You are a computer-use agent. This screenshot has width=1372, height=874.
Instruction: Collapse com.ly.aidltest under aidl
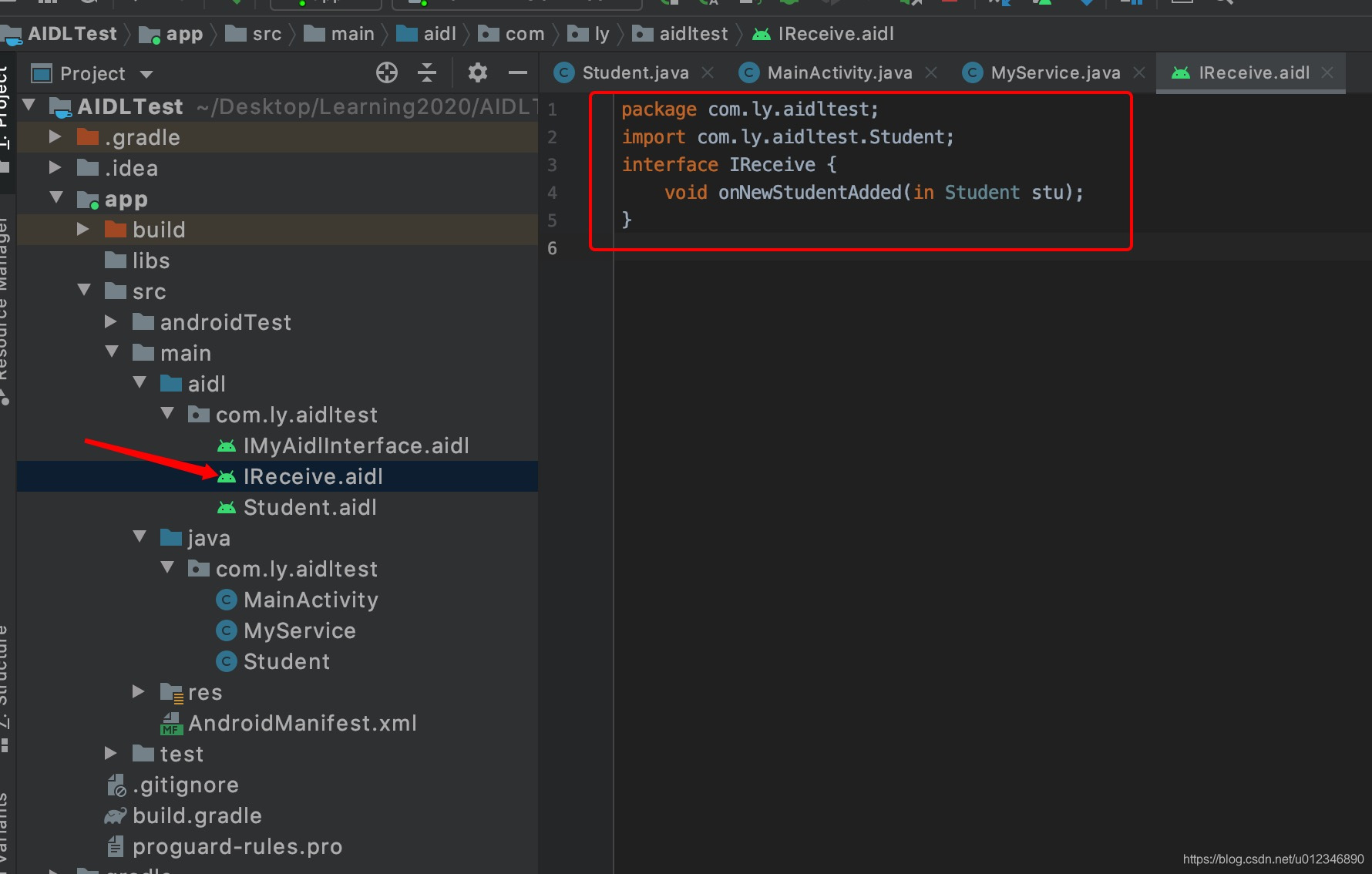click(167, 414)
